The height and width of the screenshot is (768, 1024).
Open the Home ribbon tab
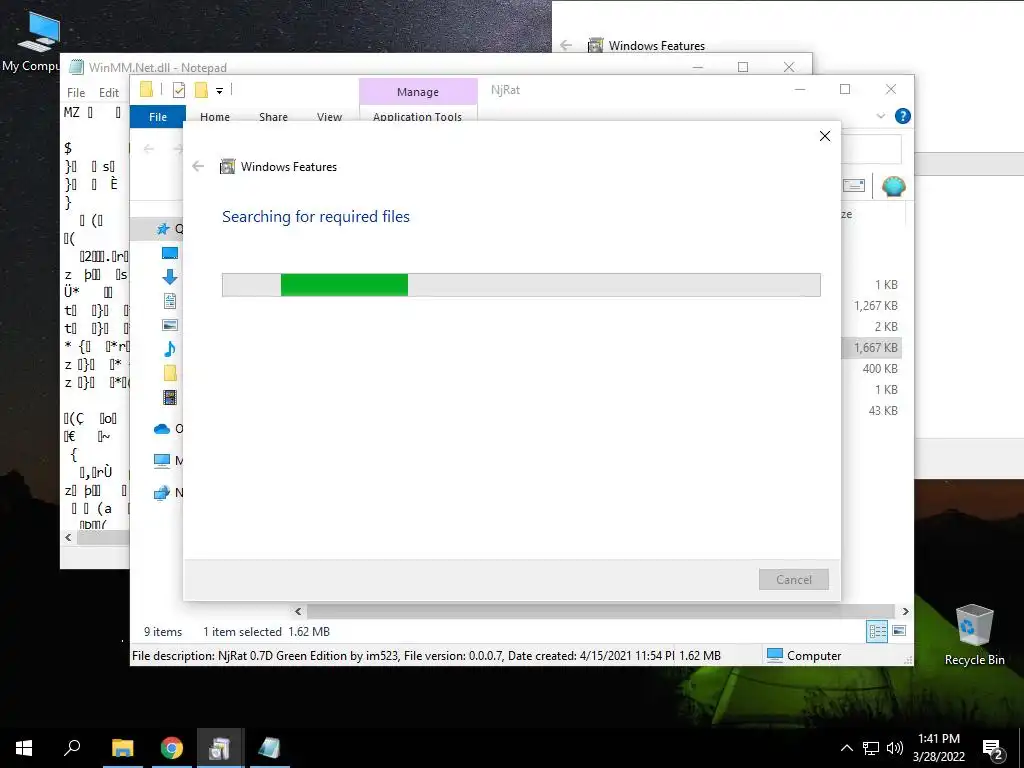point(215,116)
